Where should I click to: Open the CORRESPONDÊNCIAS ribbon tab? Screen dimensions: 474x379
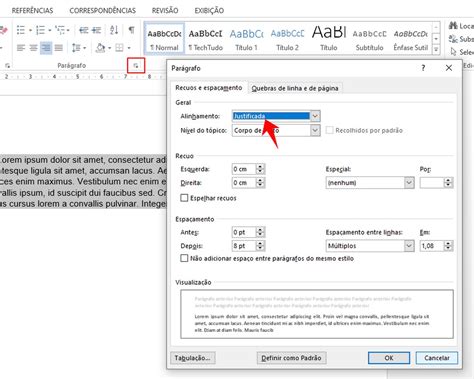tap(103, 10)
